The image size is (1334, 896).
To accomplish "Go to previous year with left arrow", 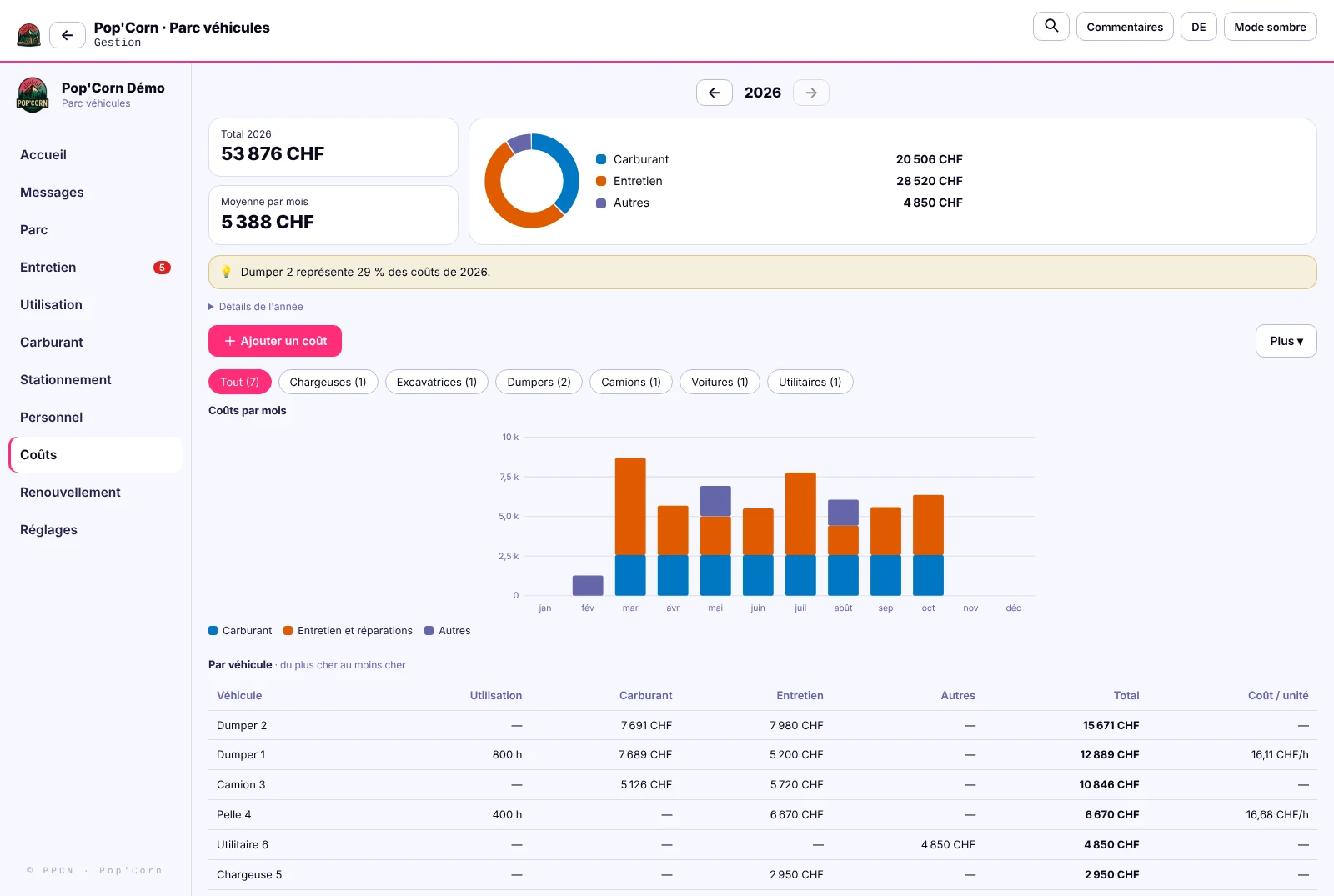I will pos(715,93).
